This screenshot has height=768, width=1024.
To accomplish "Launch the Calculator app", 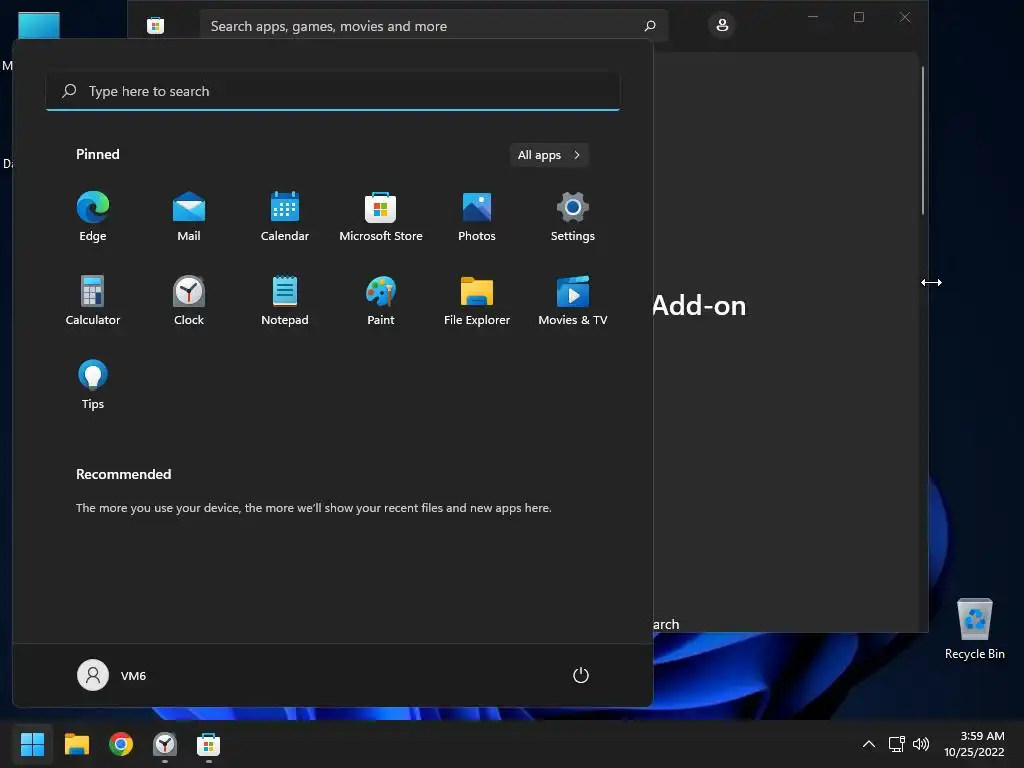I will [93, 300].
